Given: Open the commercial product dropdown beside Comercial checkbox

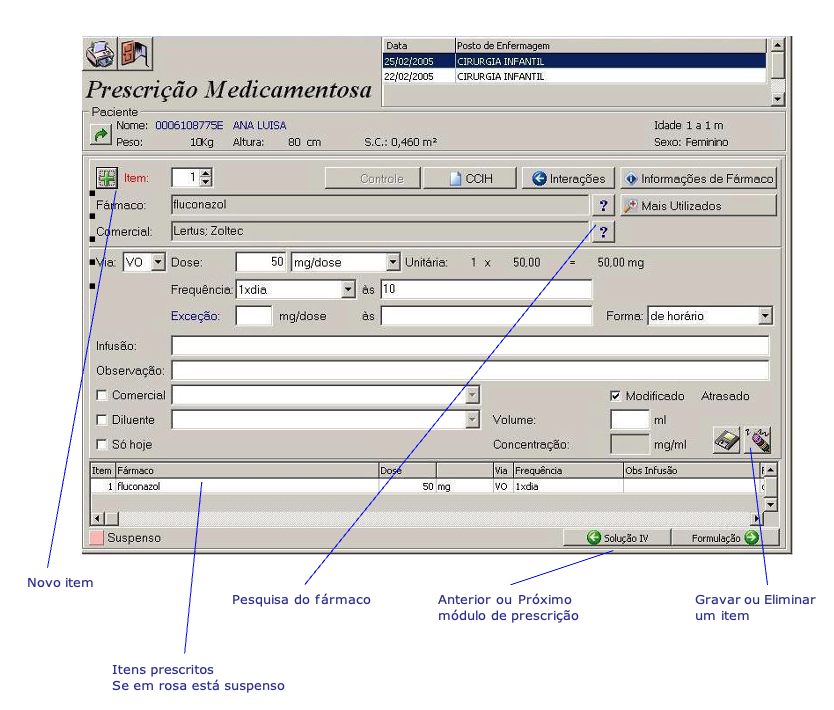Looking at the screenshot, I should 472,395.
